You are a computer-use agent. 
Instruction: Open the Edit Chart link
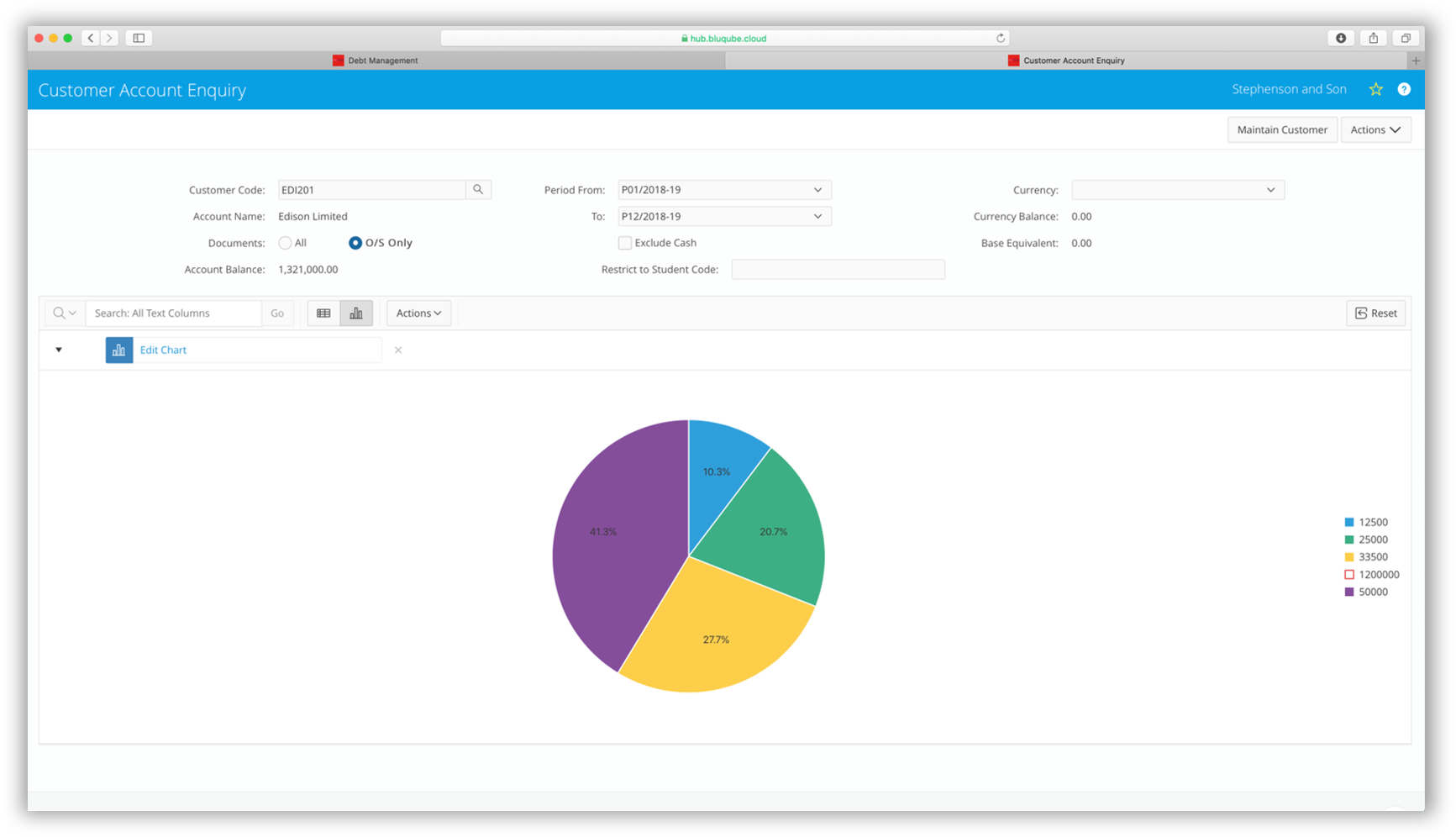point(163,350)
